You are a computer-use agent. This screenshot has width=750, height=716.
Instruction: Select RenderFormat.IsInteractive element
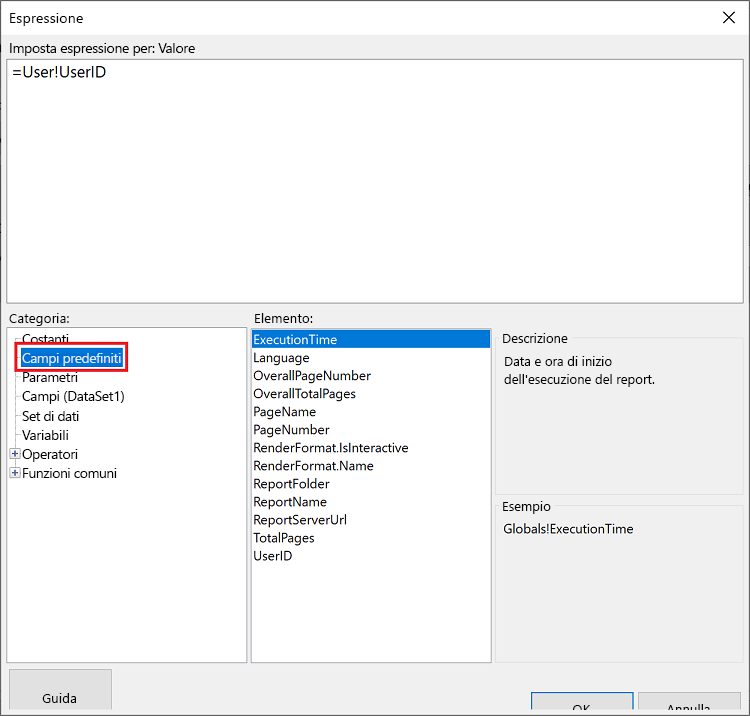pos(371,448)
